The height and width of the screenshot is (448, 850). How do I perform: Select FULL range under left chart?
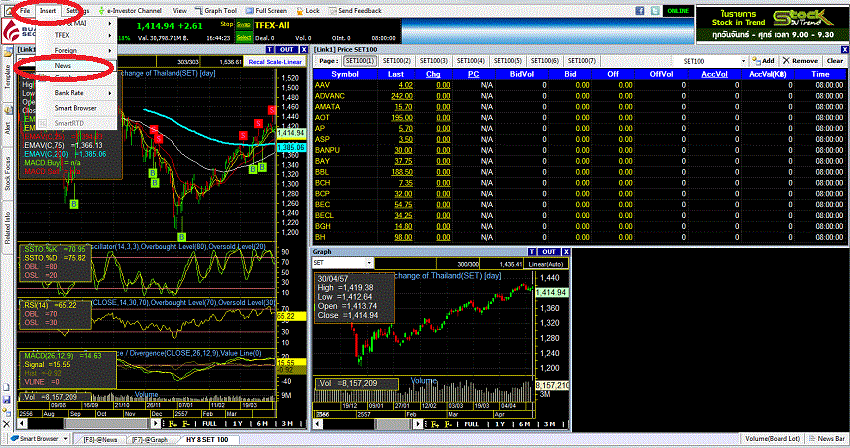[x=209, y=424]
